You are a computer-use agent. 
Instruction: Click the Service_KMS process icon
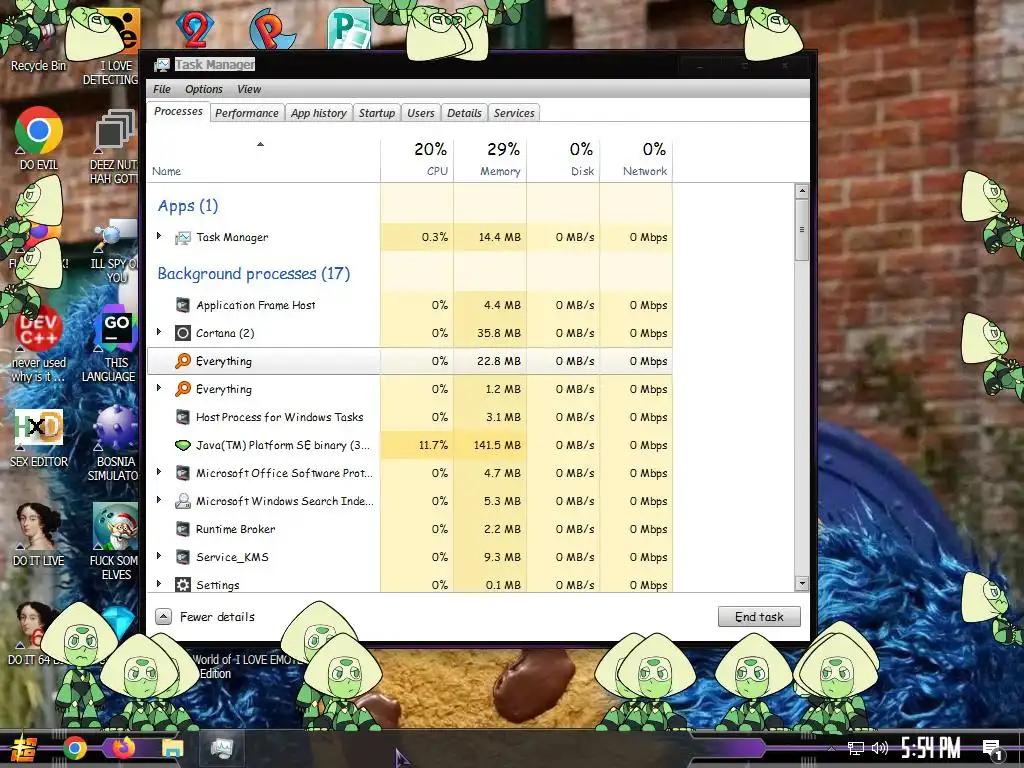(x=183, y=558)
